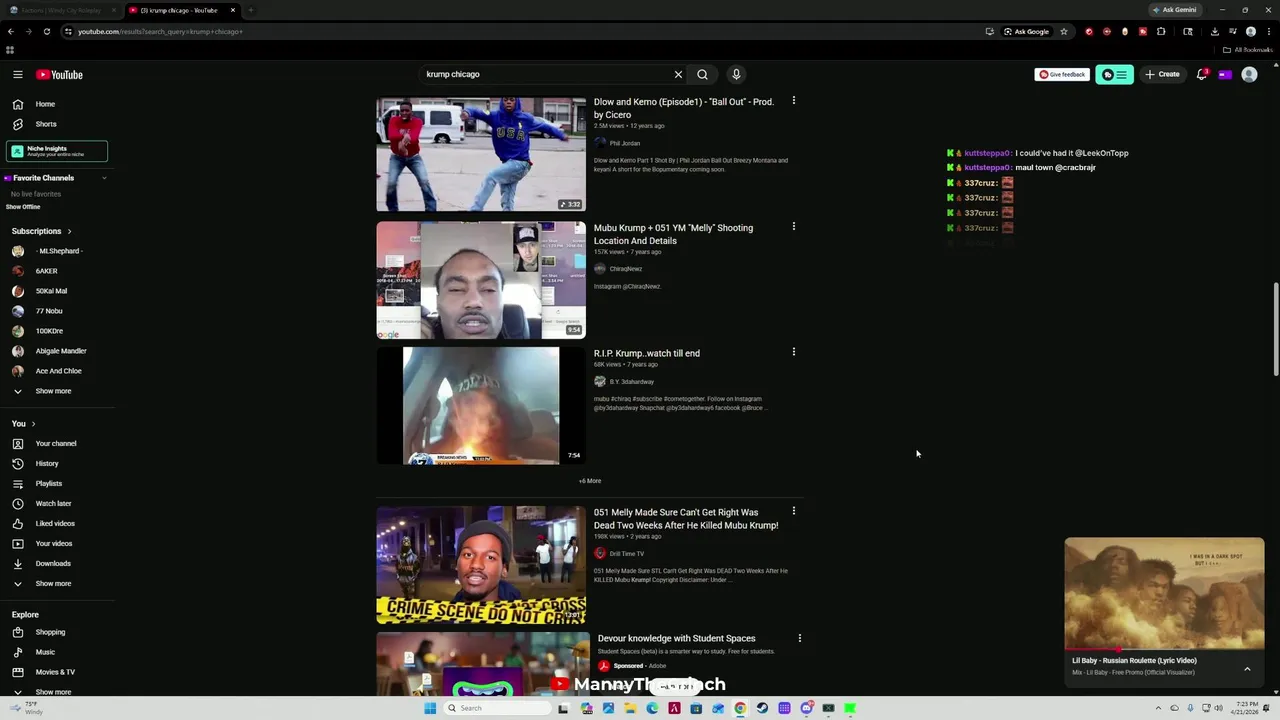Click the Create button
1280x720 pixels.
(x=1162, y=74)
